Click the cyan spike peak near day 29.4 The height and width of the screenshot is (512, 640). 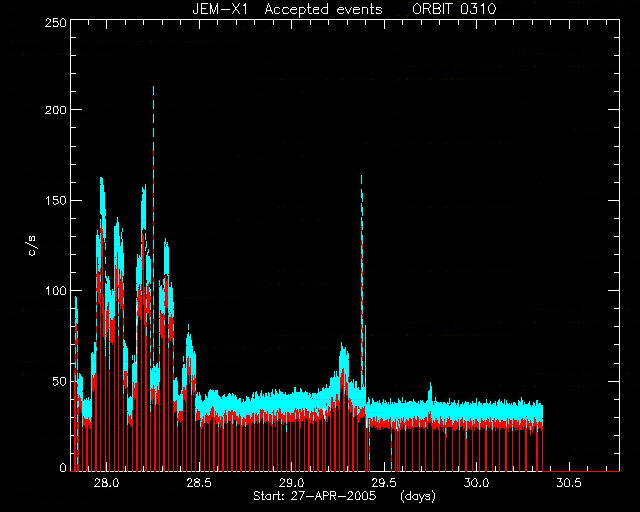click(361, 177)
